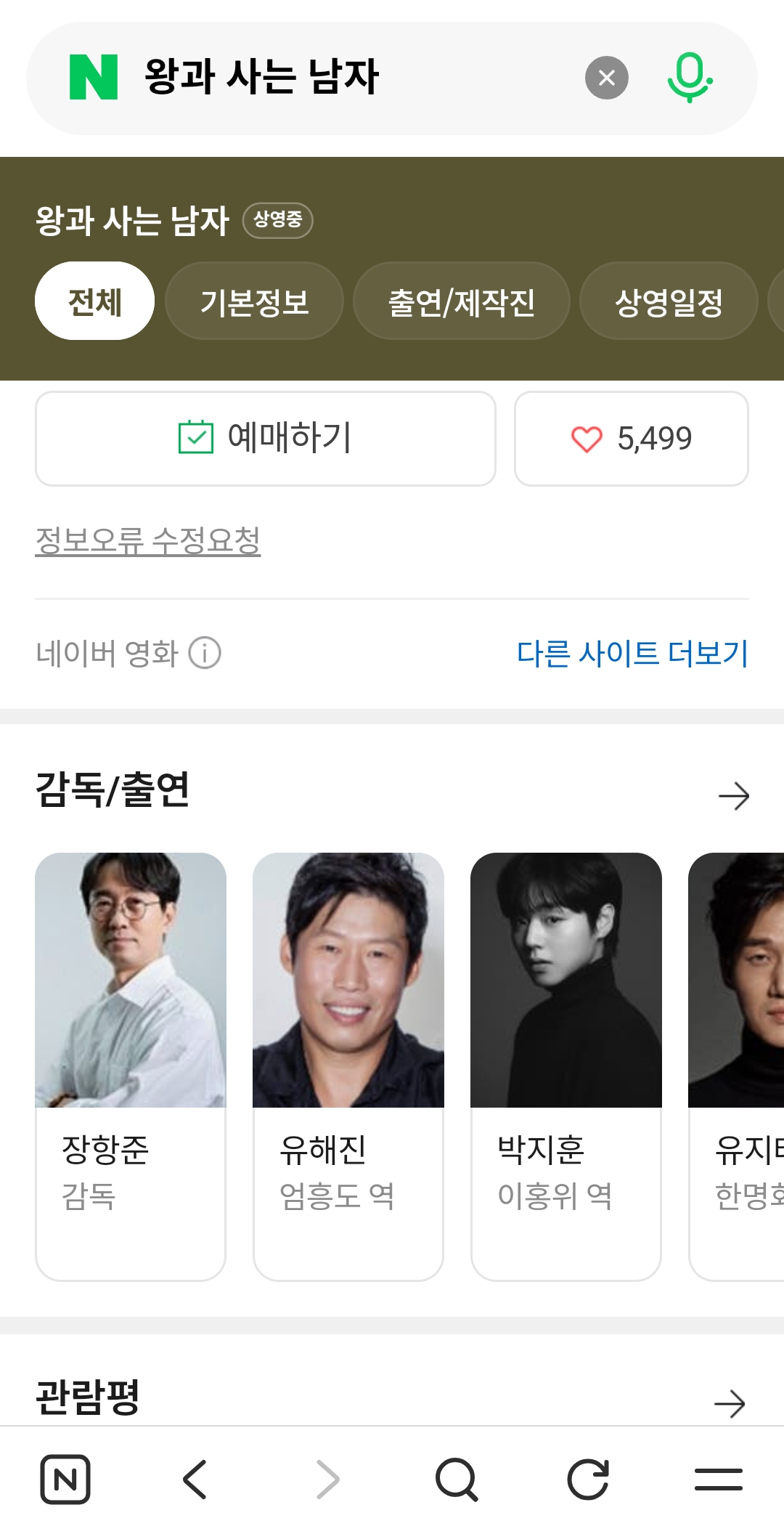Open search with magnifier icon
Screen dimensions: 784x1534
click(457, 1480)
